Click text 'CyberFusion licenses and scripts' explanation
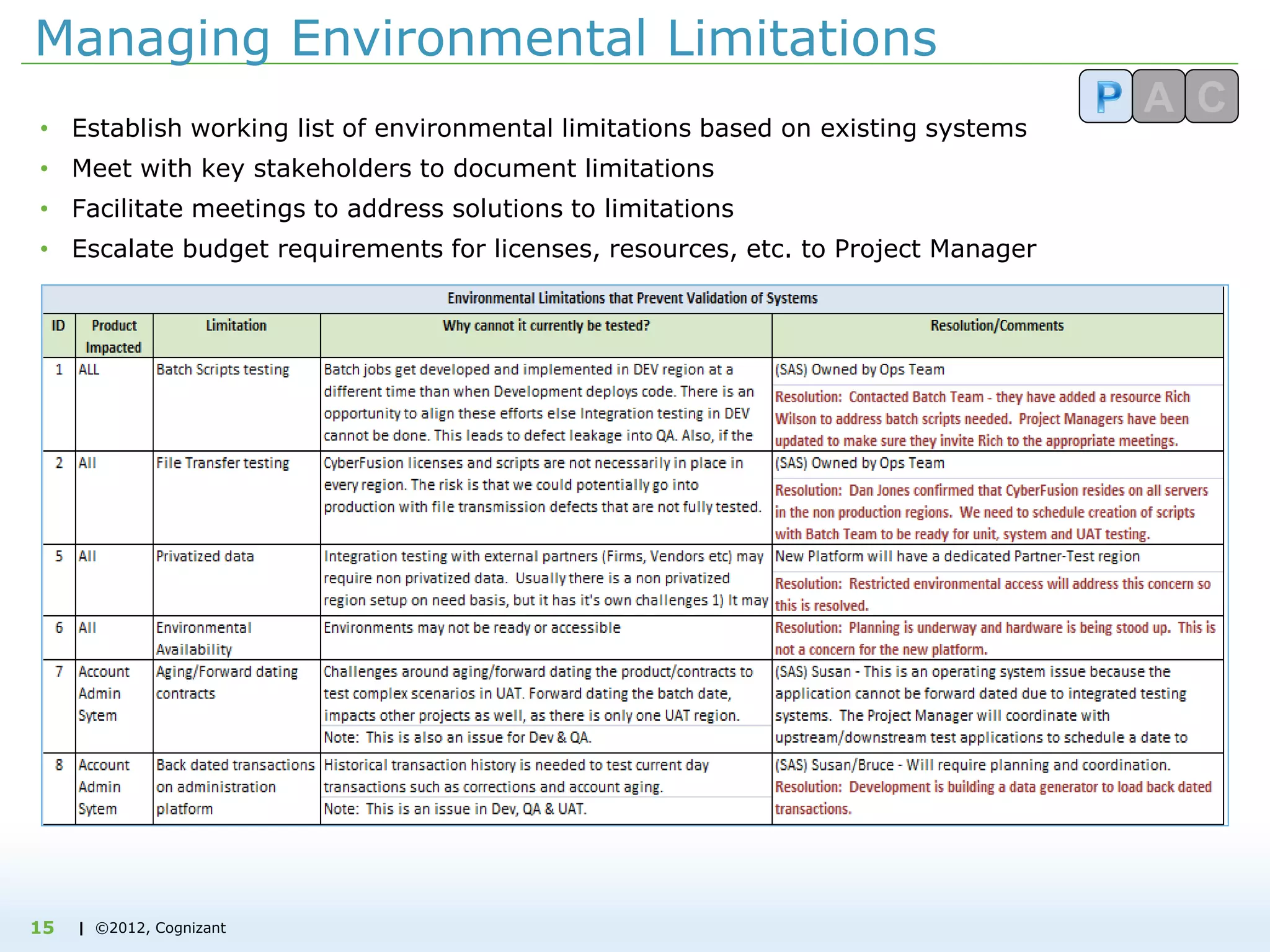The image size is (1270, 952). (543, 485)
